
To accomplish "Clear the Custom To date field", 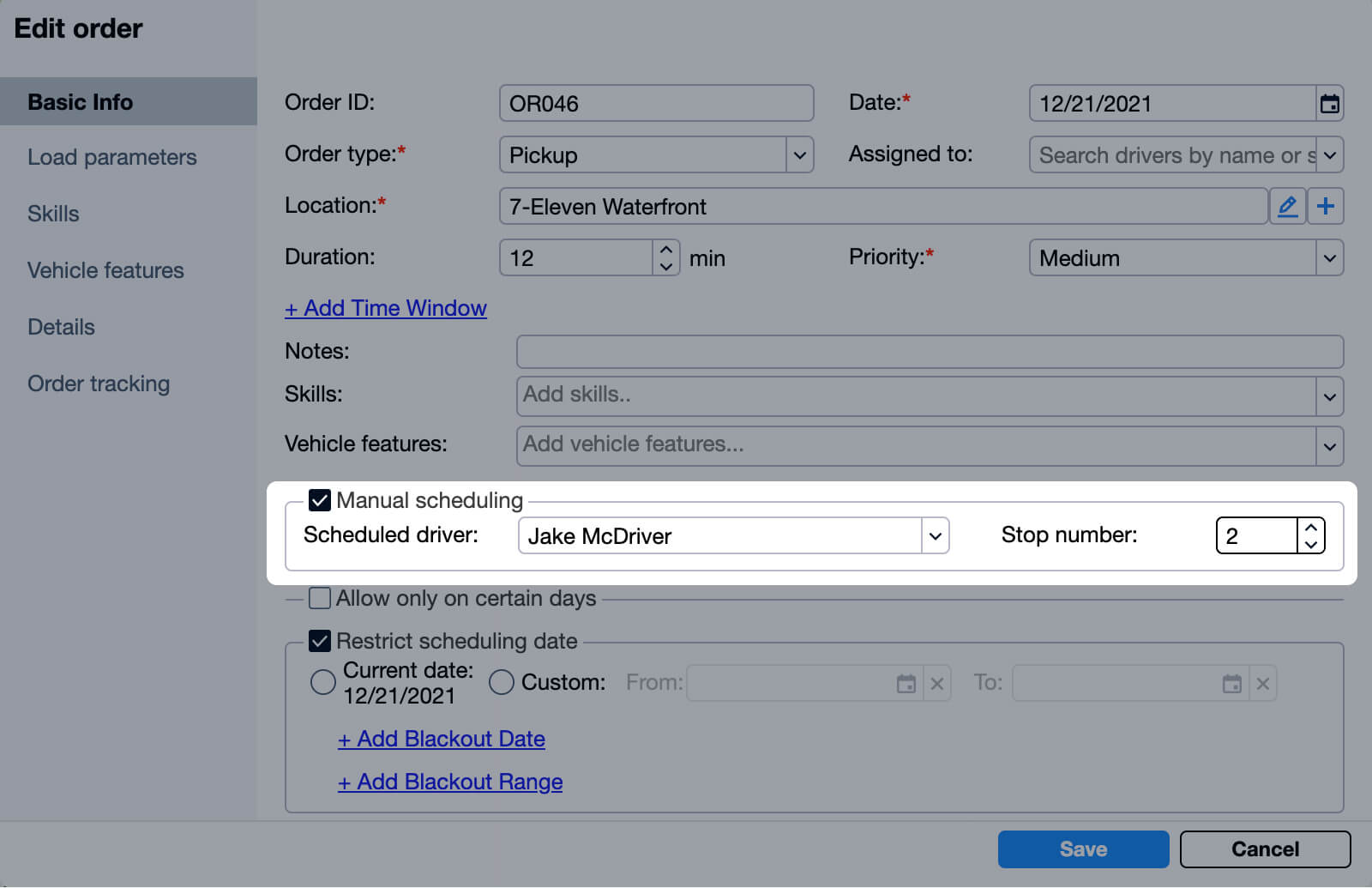I will [x=1263, y=684].
